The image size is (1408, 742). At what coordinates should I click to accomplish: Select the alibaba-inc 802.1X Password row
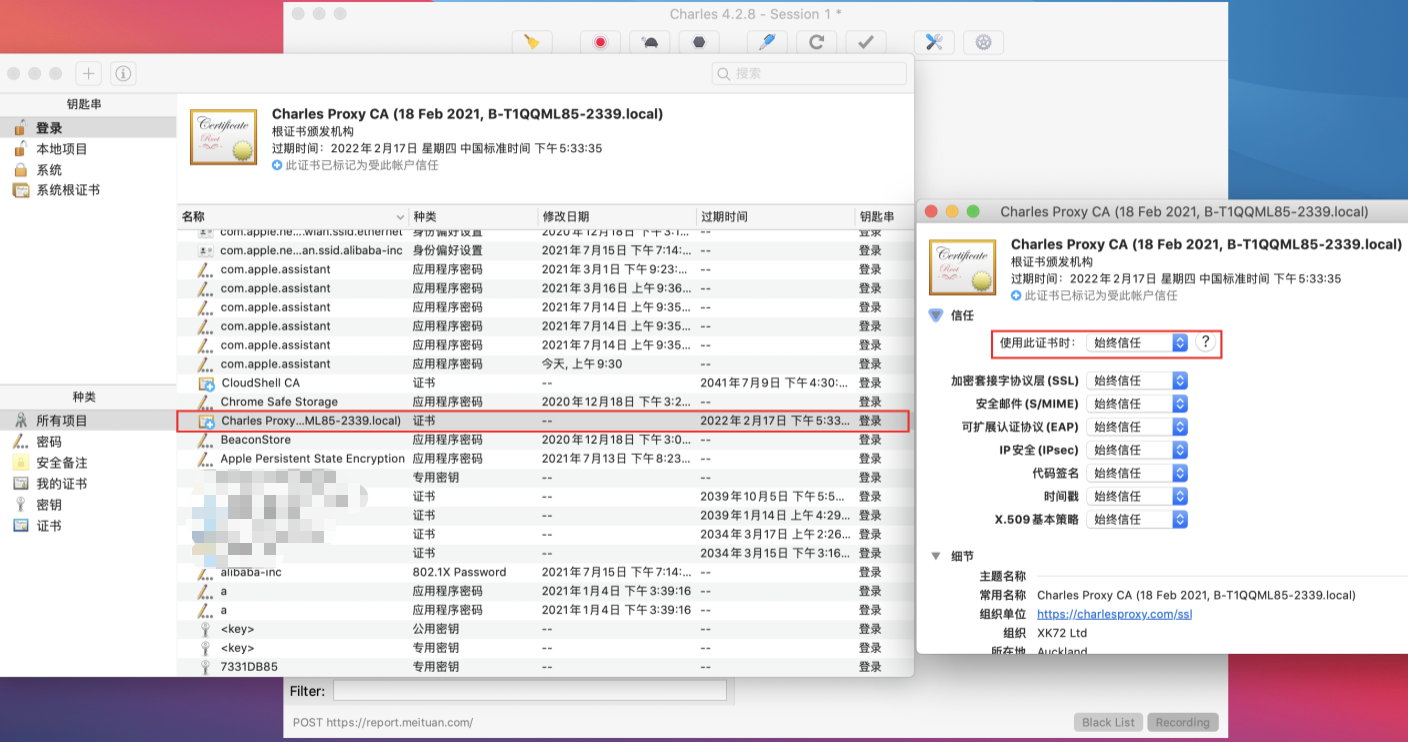coord(545,572)
